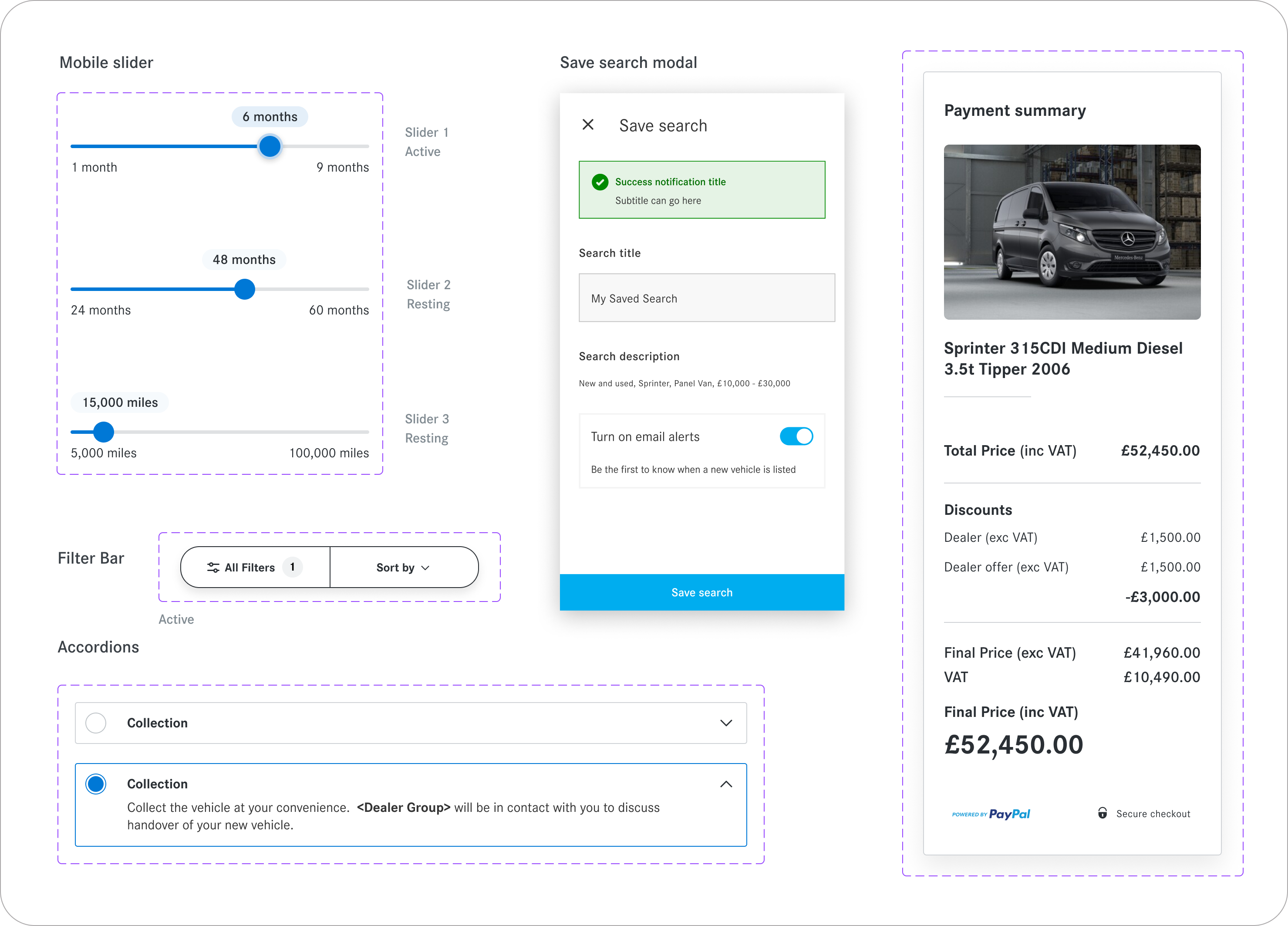Click the Dealer (exc VAT) £1,500.00 amount
The height and width of the screenshot is (926, 1288).
click(1170, 537)
